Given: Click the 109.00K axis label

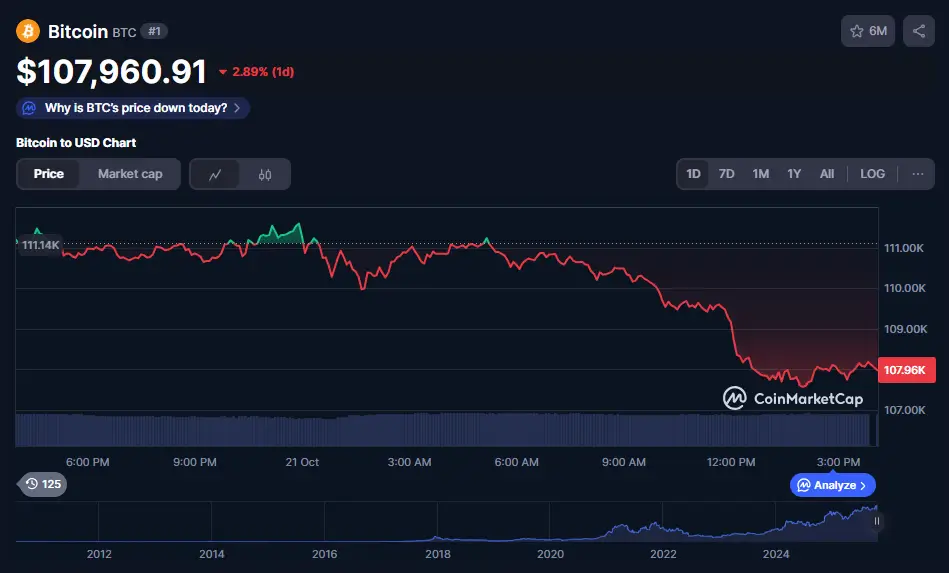Looking at the screenshot, I should [x=905, y=329].
